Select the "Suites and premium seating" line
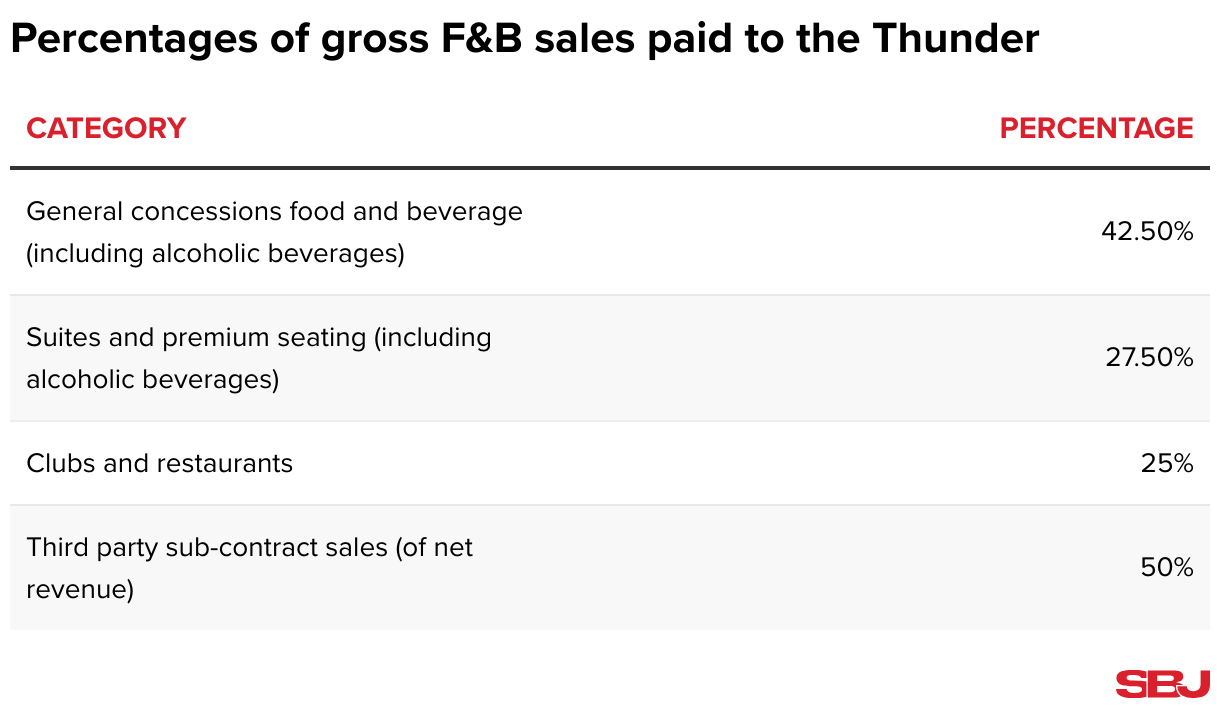Image resolution: width=1220 pixels, height=708 pixels. coord(259,338)
